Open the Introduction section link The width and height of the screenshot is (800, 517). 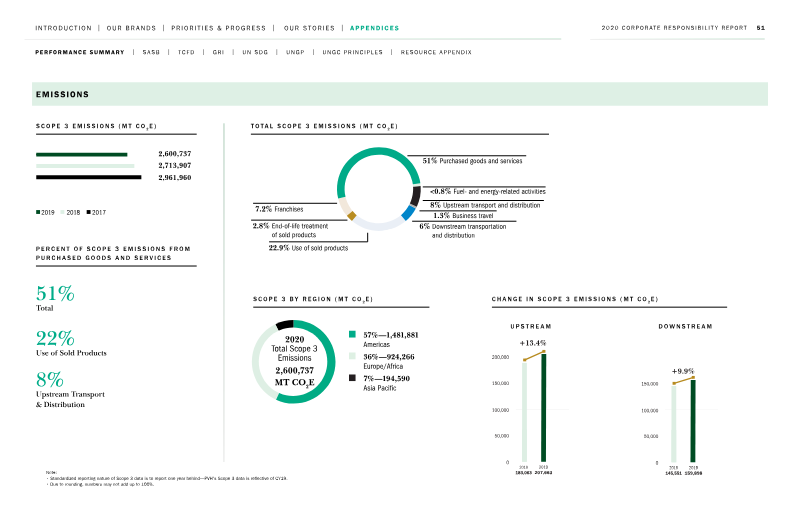pos(63,28)
